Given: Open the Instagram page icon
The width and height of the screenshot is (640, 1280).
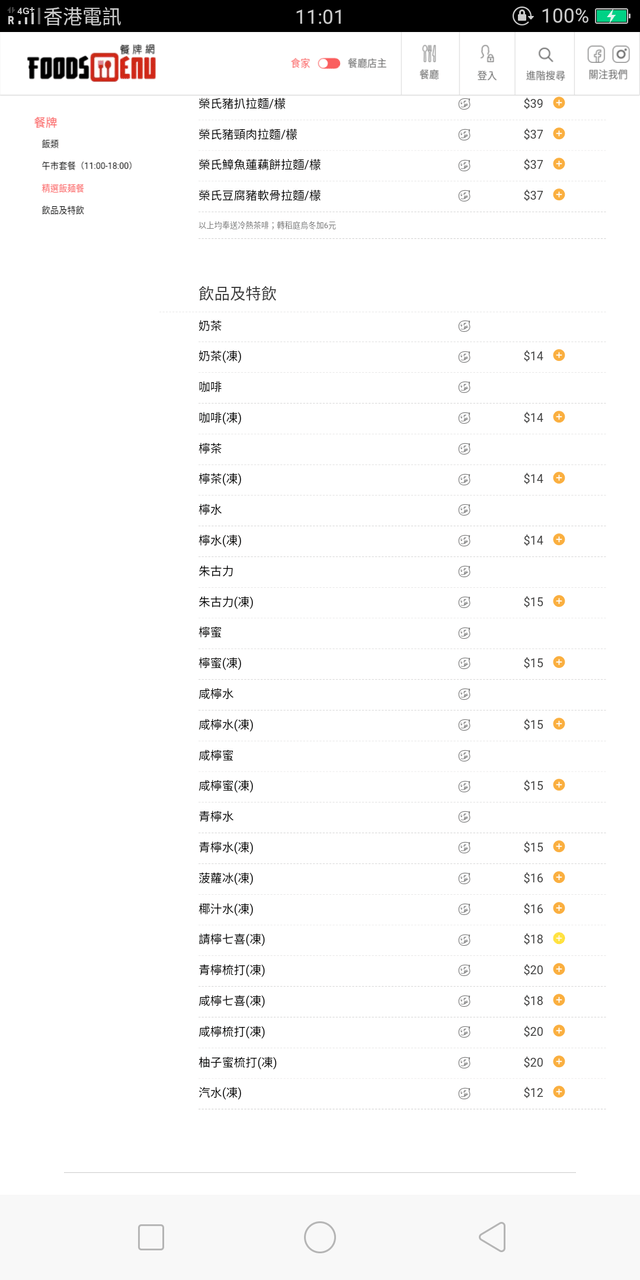Looking at the screenshot, I should click(620, 55).
